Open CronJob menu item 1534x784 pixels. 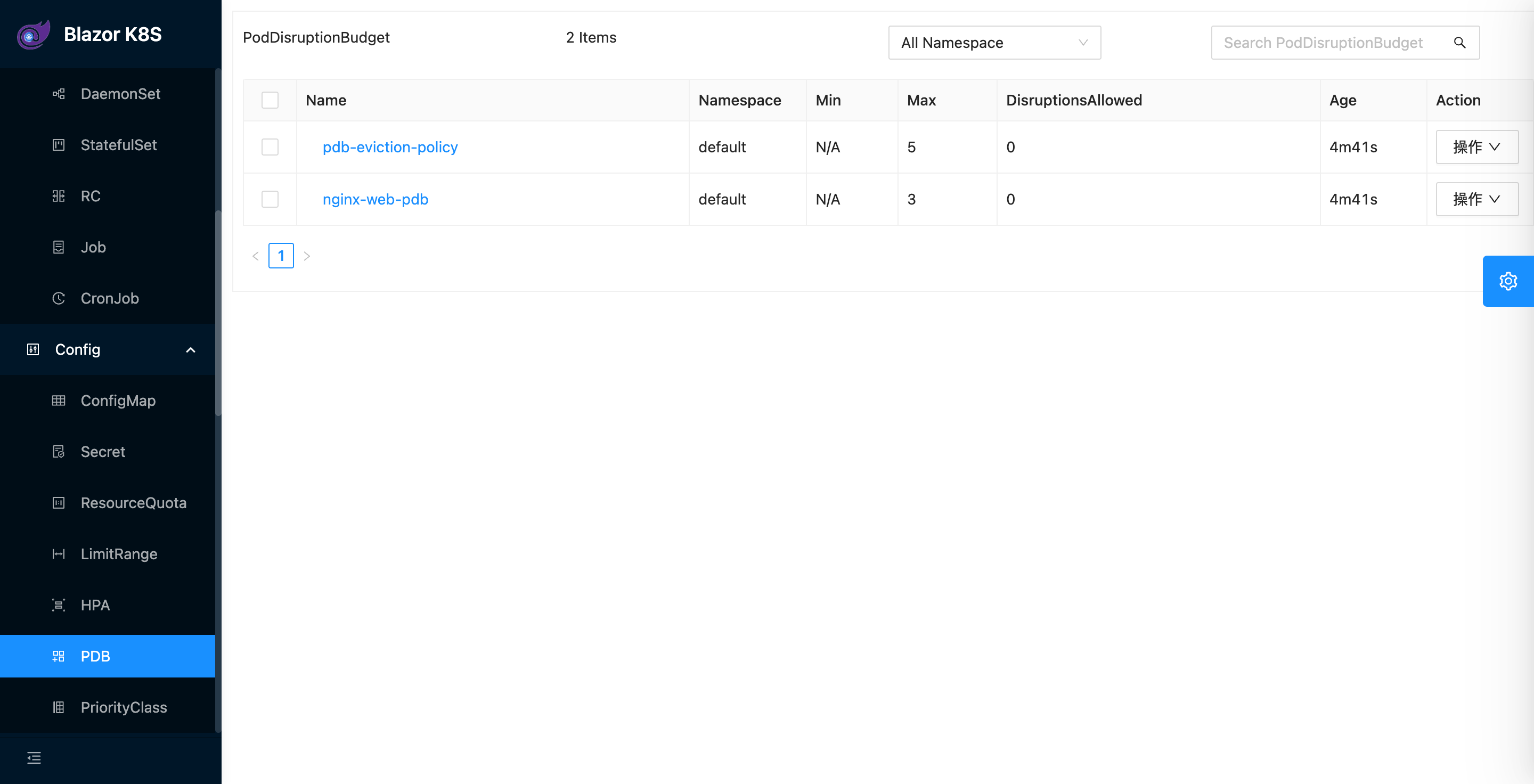click(107, 299)
